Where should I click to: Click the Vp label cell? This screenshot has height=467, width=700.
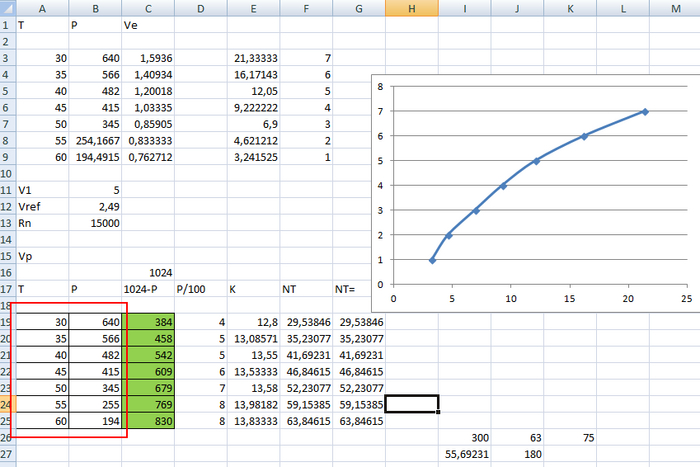pyautogui.click(x=42, y=256)
